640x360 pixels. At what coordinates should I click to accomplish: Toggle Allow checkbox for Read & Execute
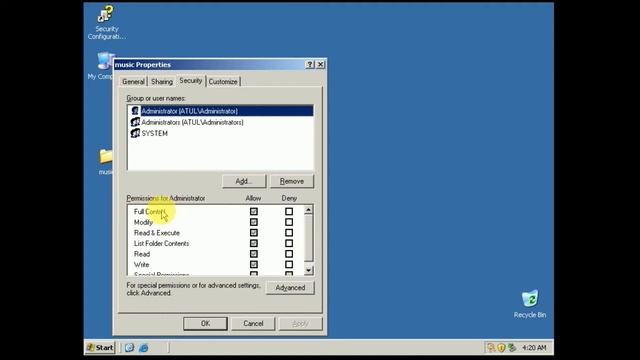(254, 233)
